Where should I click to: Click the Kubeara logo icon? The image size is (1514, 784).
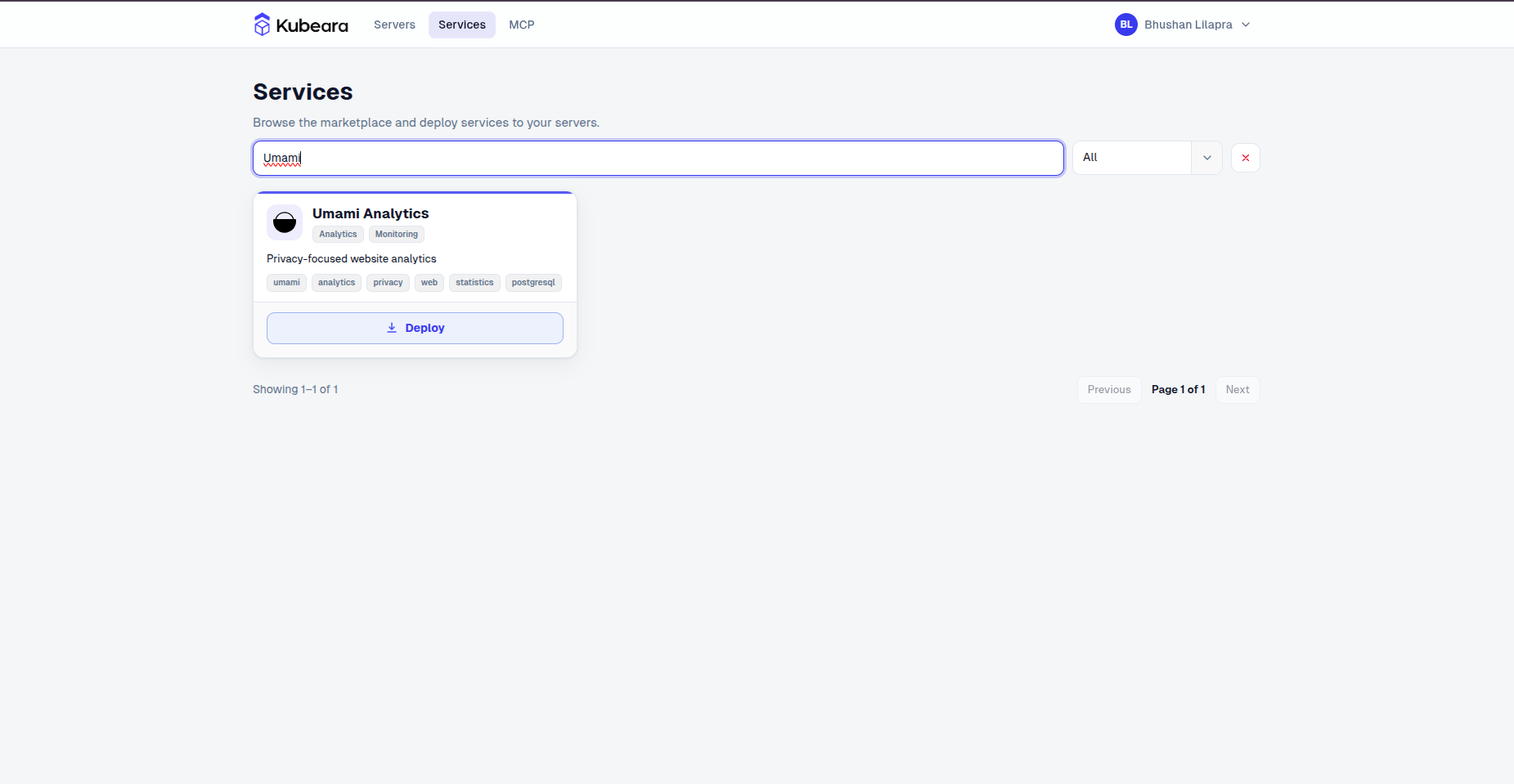[x=262, y=25]
